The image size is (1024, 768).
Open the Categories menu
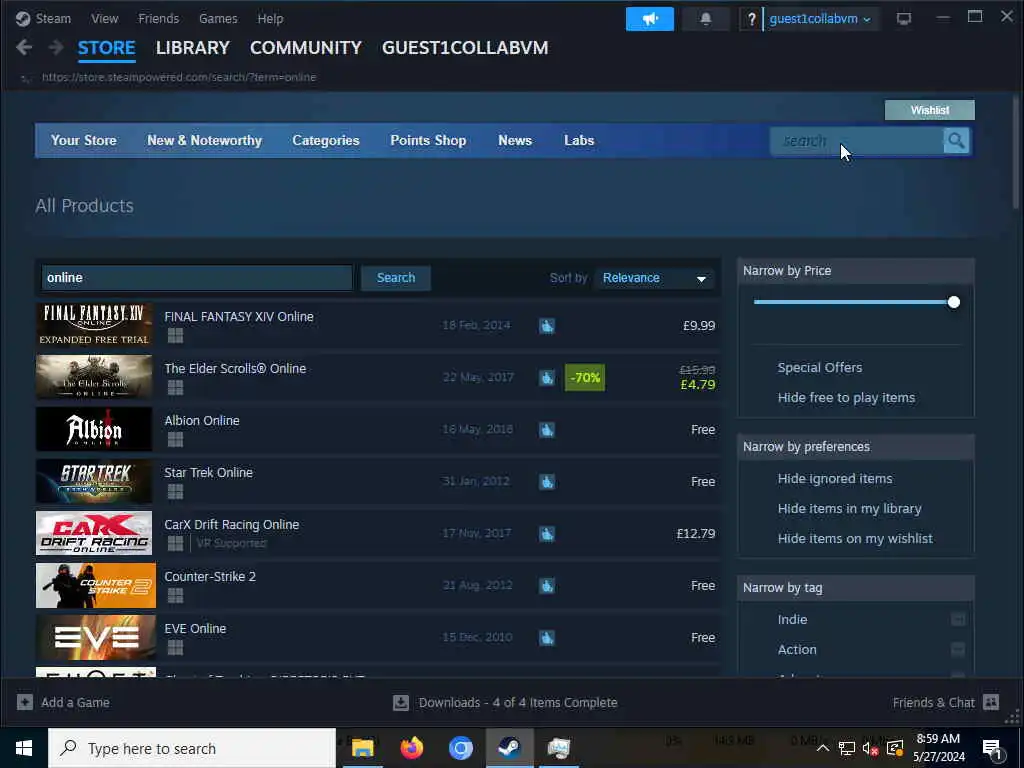point(326,140)
